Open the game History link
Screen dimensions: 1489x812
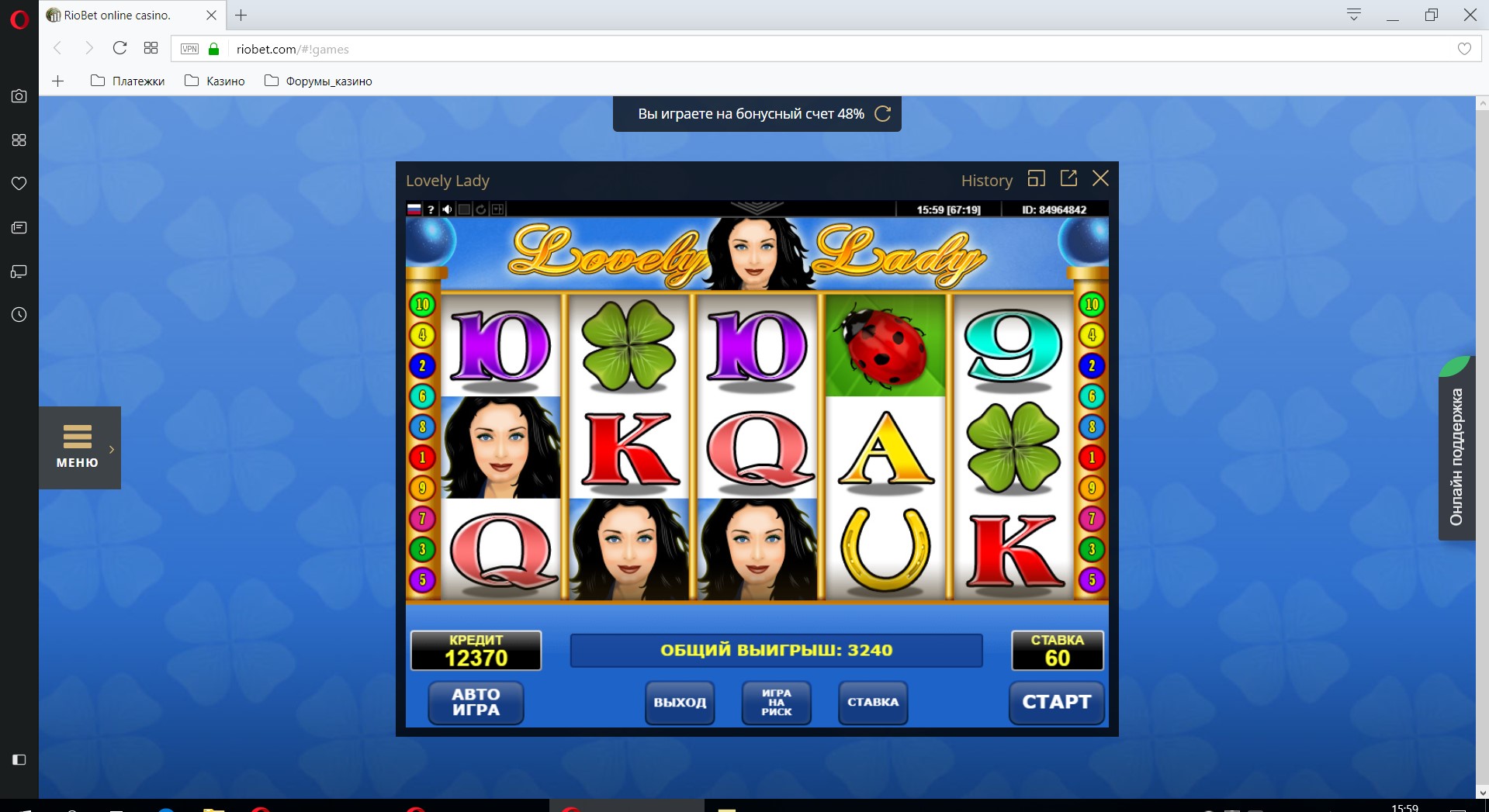(987, 181)
